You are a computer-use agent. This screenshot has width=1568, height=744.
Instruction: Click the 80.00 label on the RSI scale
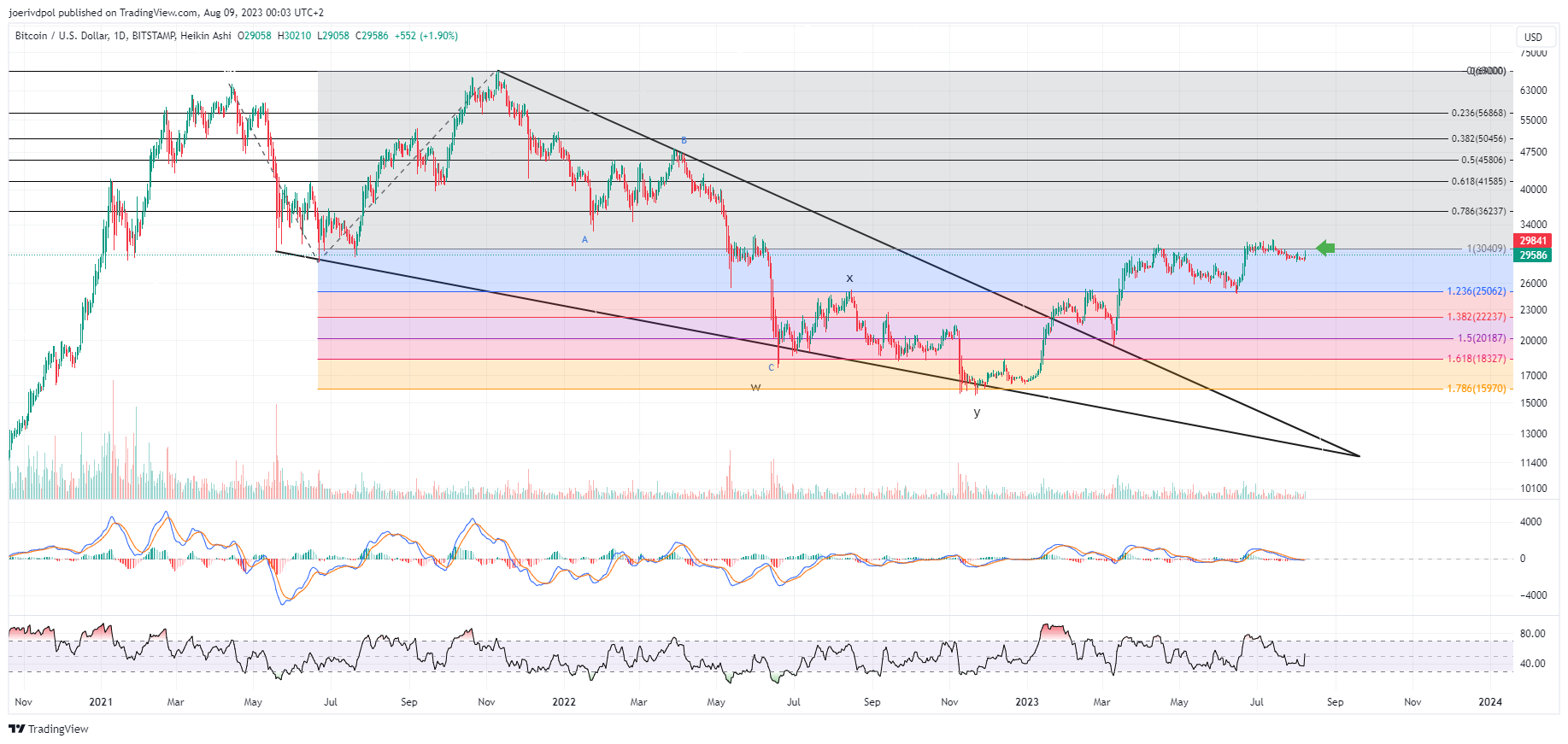pos(1533,634)
